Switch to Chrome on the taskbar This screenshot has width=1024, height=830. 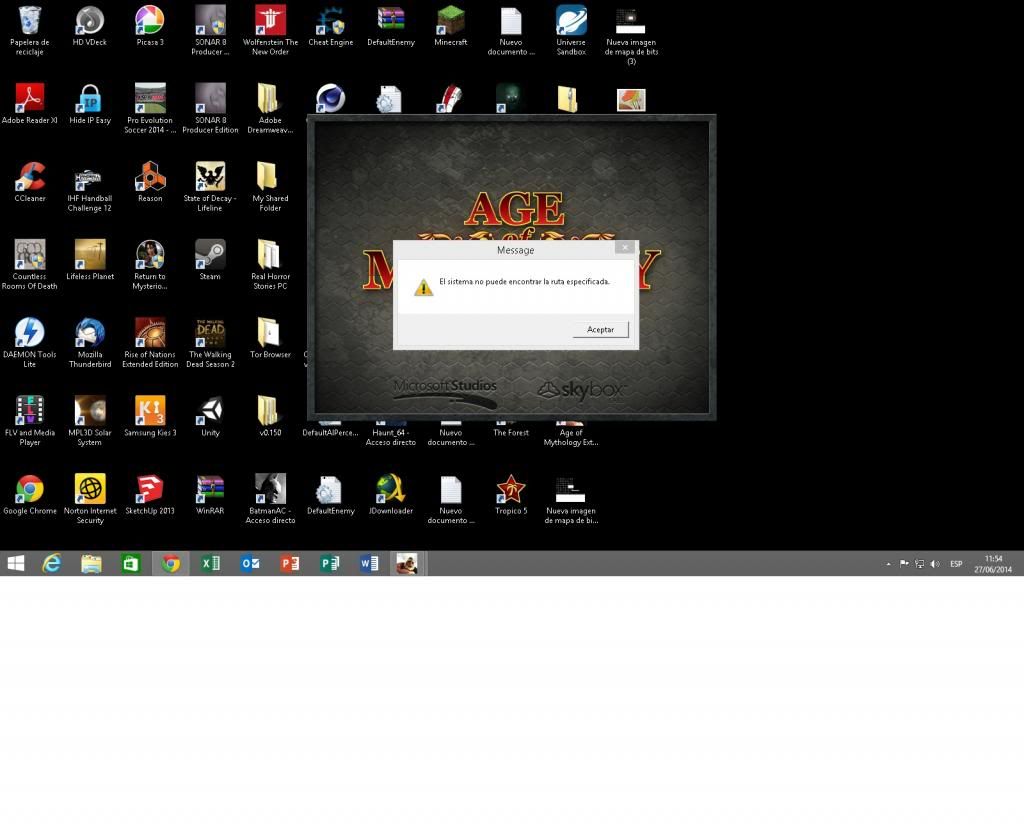click(x=171, y=564)
